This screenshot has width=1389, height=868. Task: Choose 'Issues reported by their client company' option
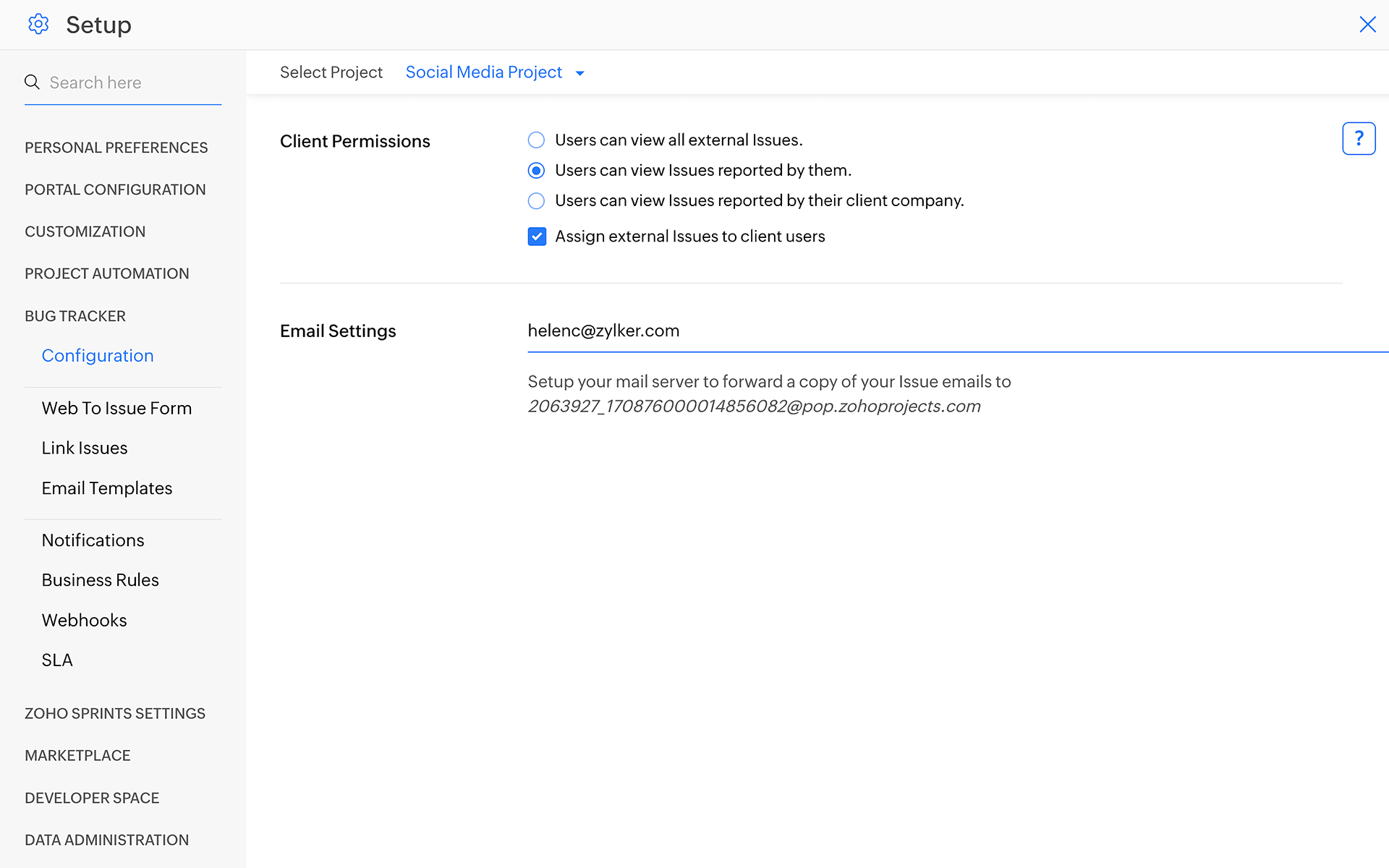(x=536, y=201)
